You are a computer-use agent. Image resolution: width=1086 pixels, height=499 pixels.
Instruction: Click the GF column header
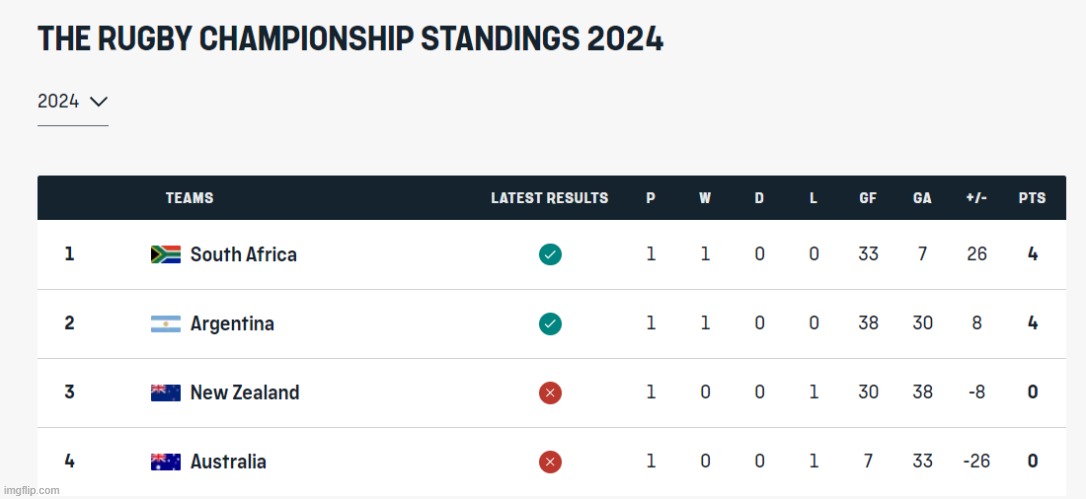(868, 198)
